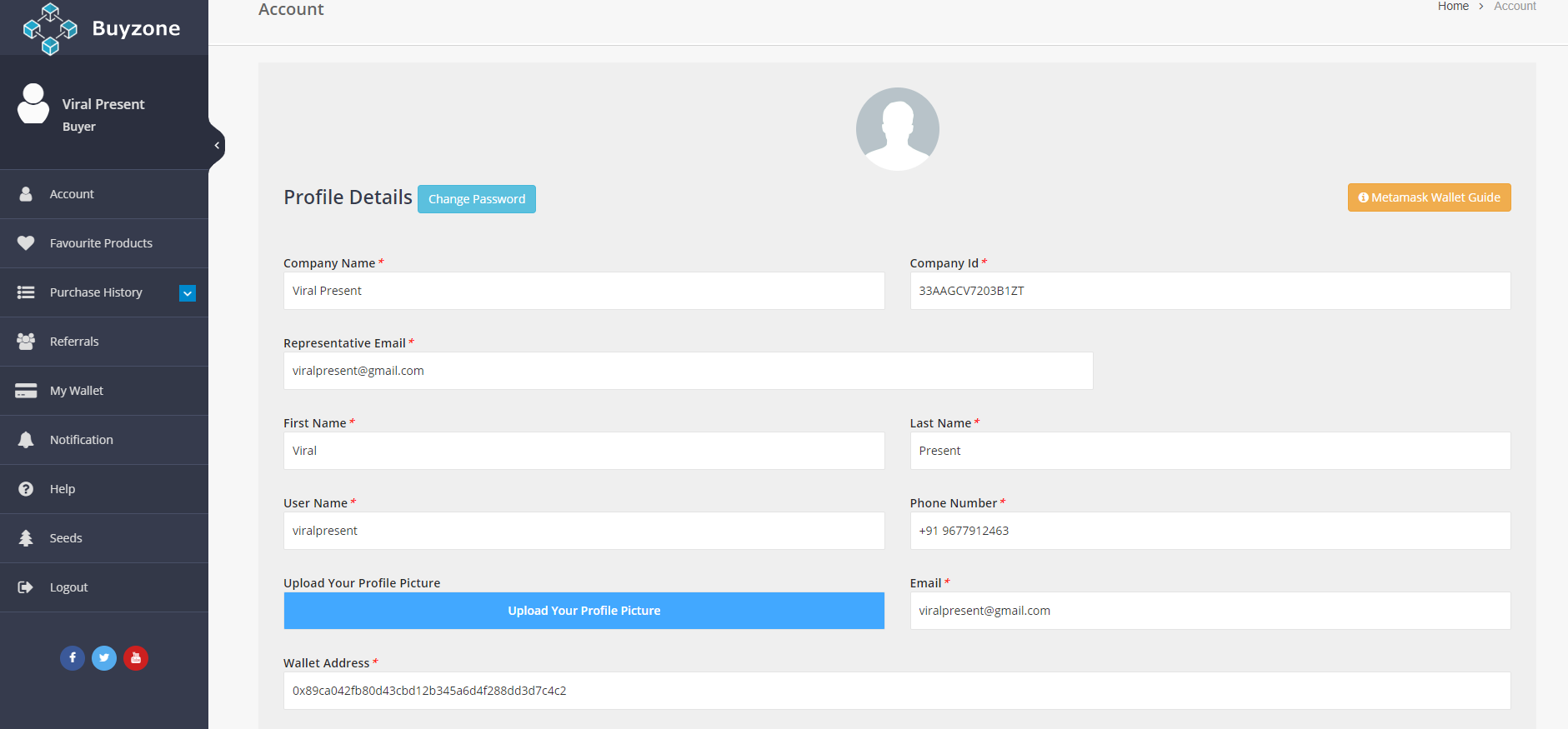This screenshot has height=729, width=1568.
Task: Click the Seeds tree icon
Action: (26, 538)
